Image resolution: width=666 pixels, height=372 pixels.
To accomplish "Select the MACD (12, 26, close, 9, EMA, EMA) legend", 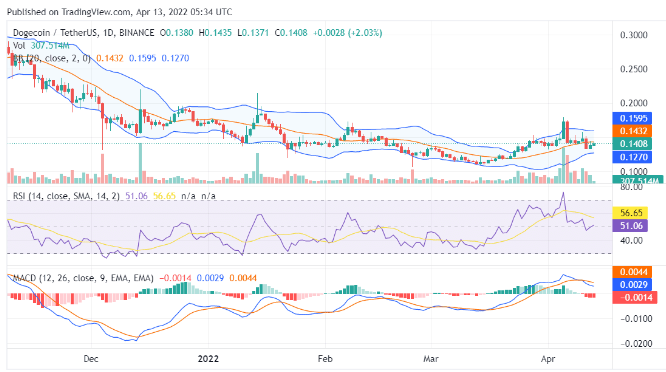I will tap(83, 278).
